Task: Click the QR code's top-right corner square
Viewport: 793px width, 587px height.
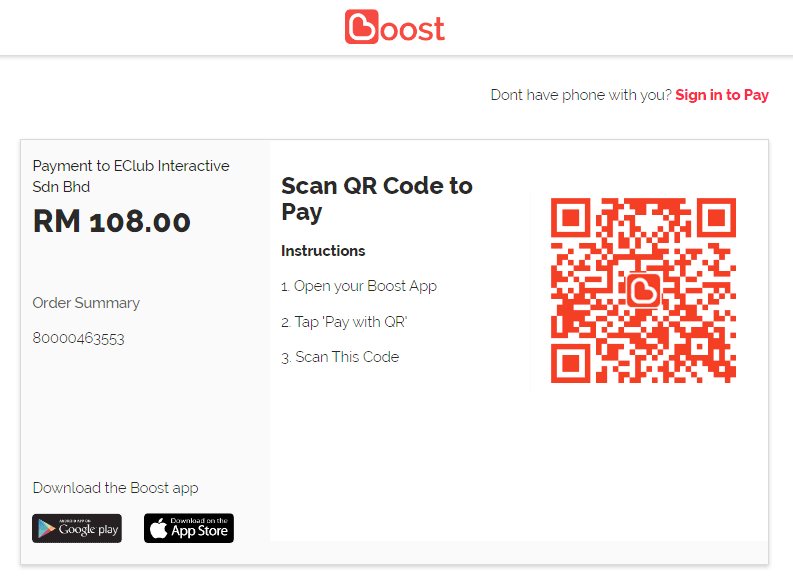Action: tap(715, 218)
